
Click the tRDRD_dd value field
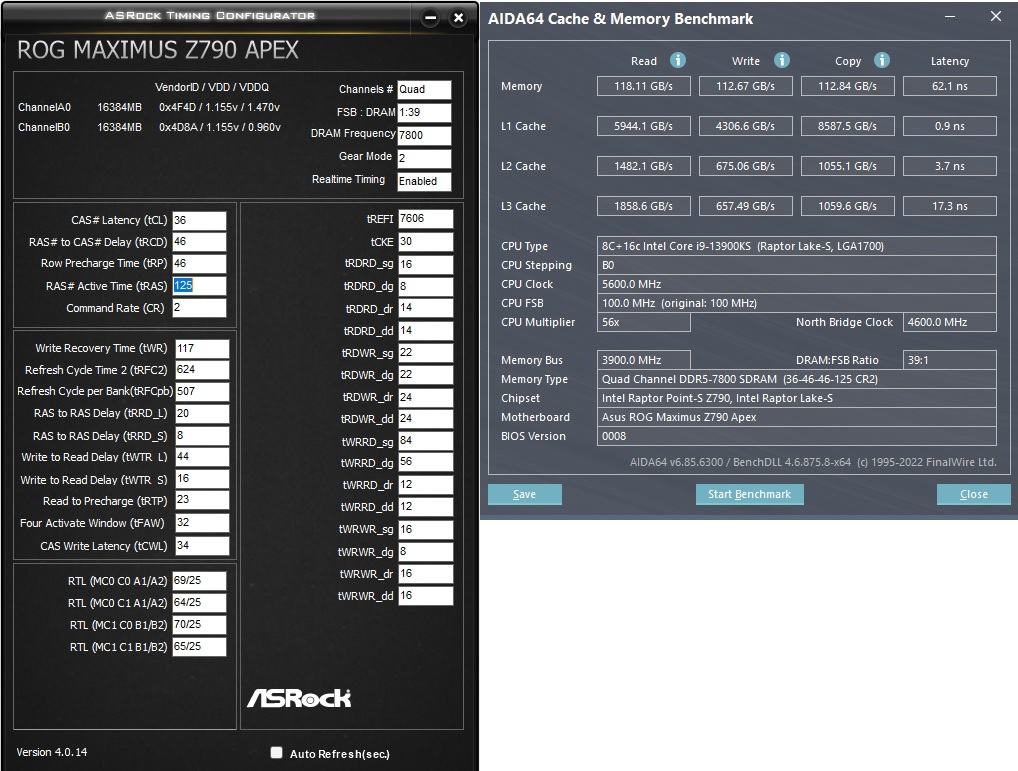click(x=425, y=331)
